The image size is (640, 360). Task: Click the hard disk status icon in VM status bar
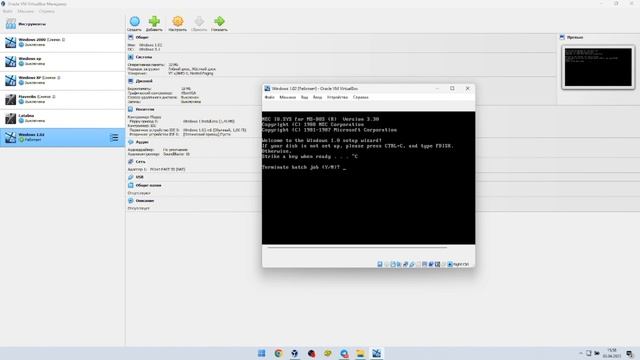point(380,264)
